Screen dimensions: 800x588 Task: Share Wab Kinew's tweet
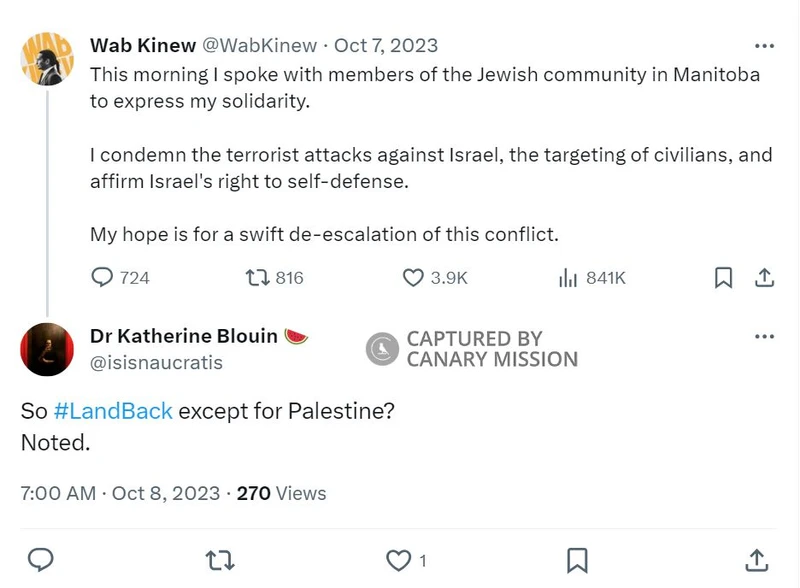[x=764, y=278]
